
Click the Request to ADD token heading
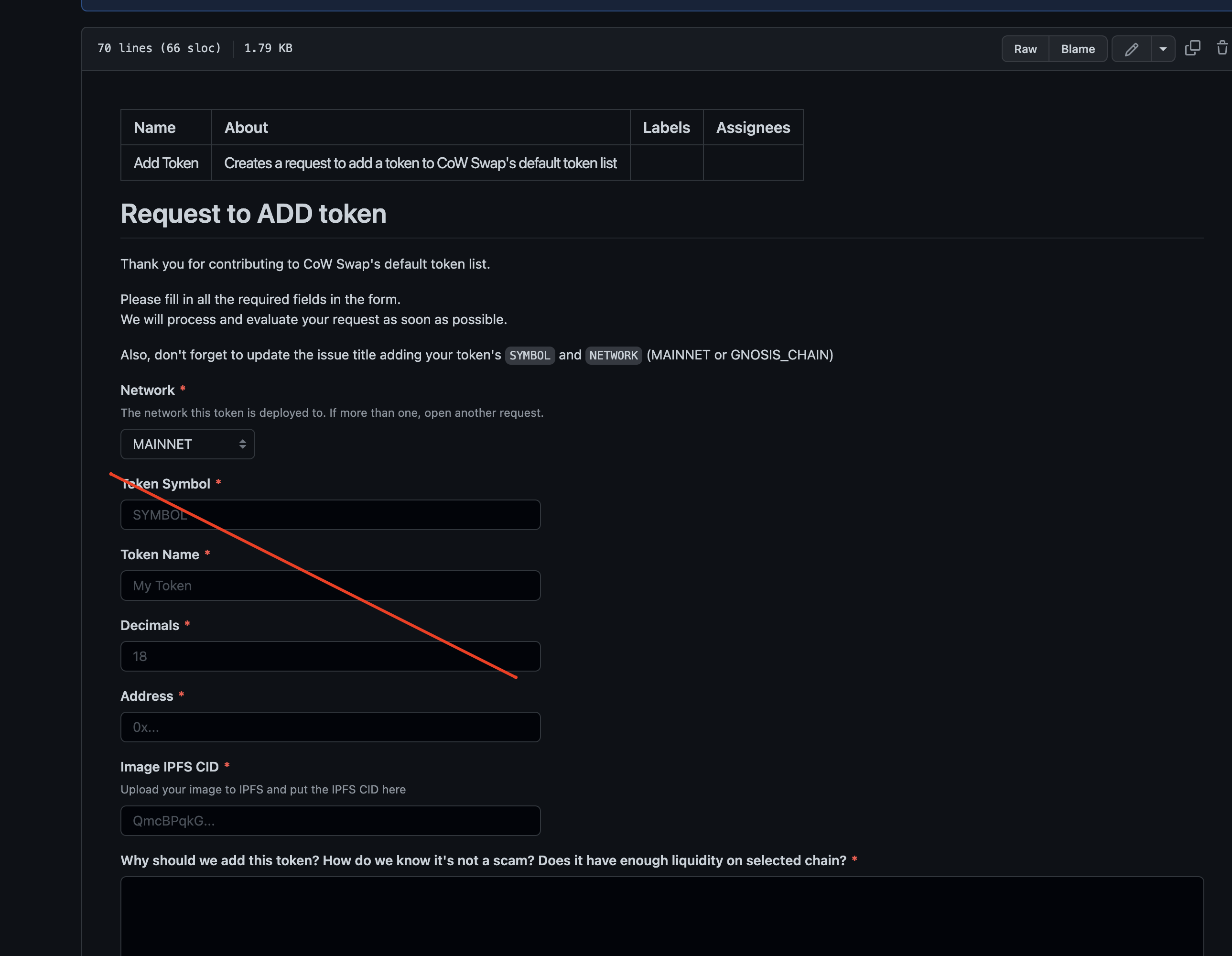(253, 214)
